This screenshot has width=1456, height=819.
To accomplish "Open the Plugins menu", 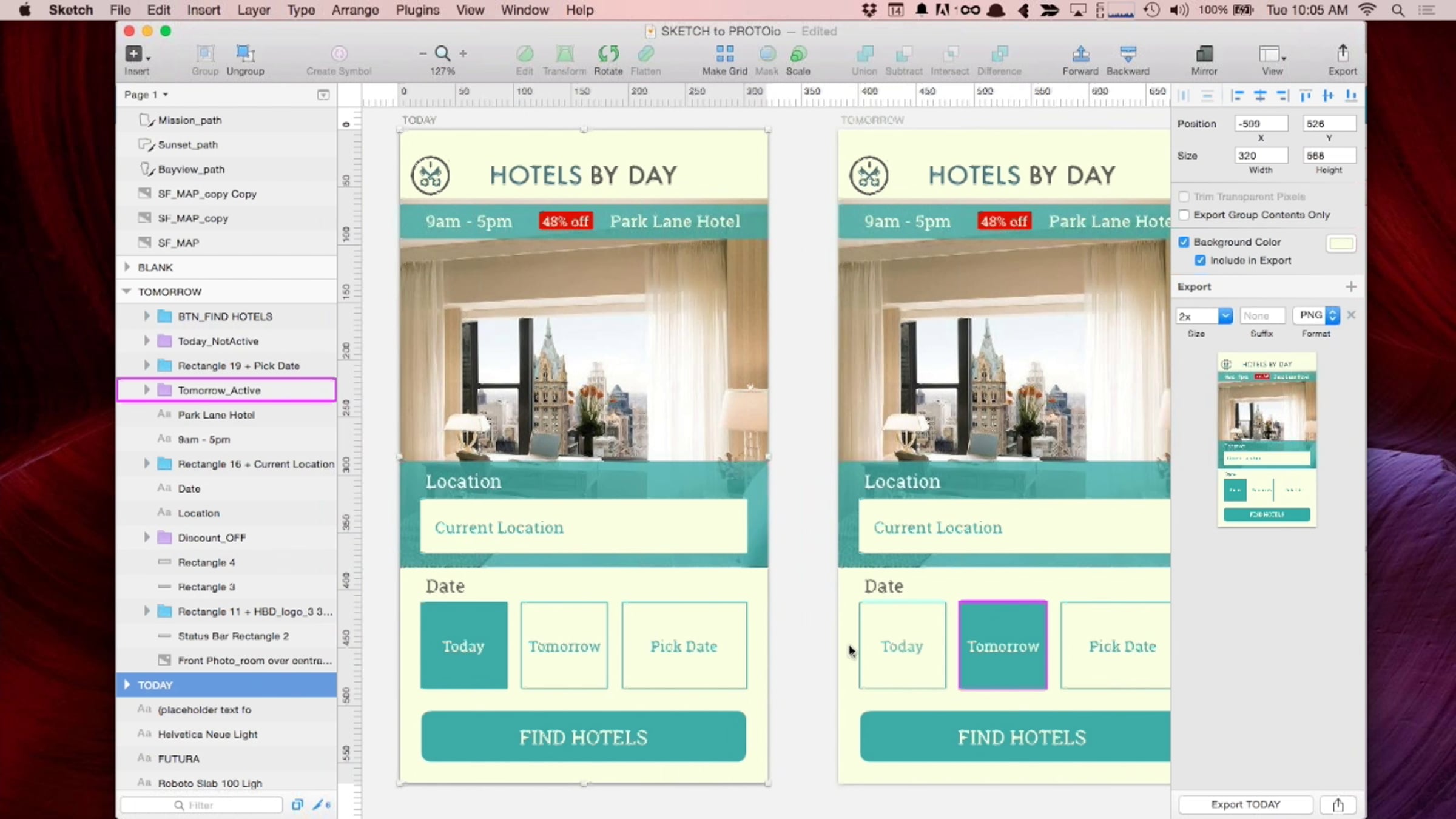I will pos(417,10).
